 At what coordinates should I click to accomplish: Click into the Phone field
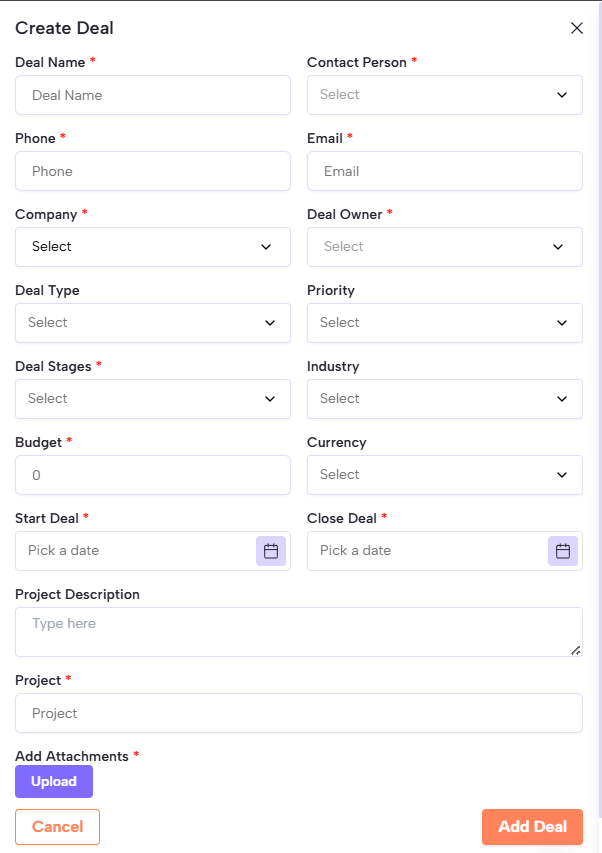click(x=152, y=171)
